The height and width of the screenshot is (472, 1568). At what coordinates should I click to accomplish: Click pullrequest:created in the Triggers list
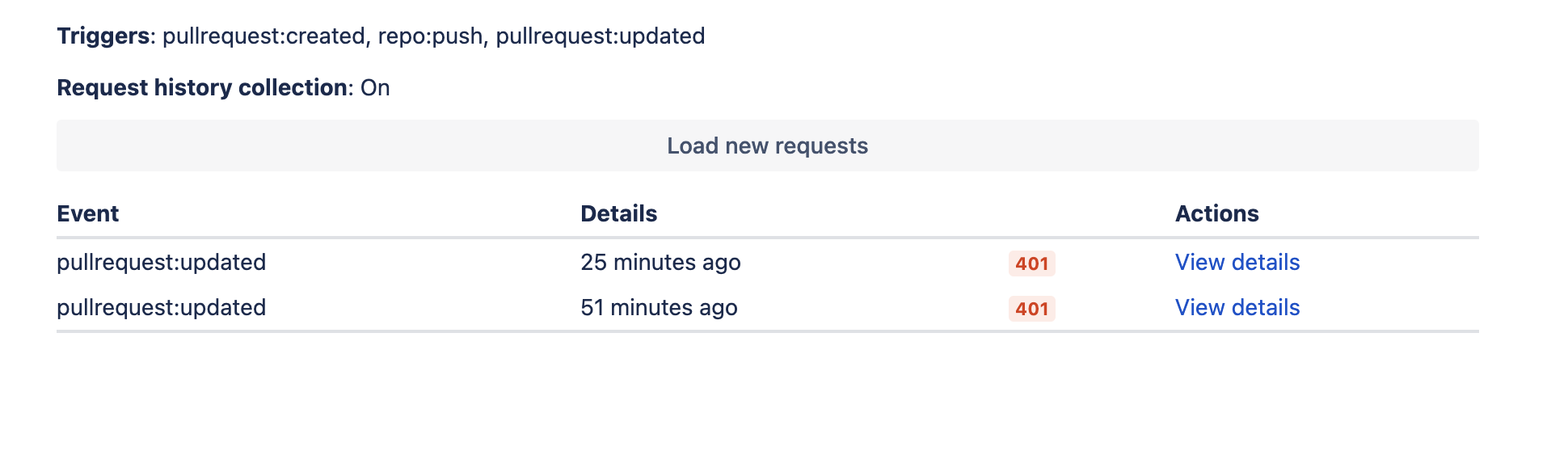pos(263,36)
